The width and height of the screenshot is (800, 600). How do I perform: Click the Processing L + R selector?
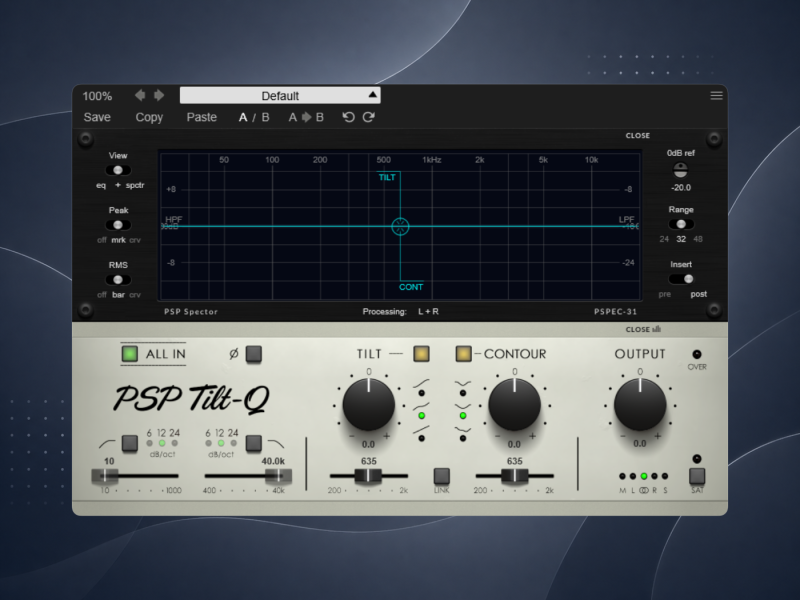point(428,311)
